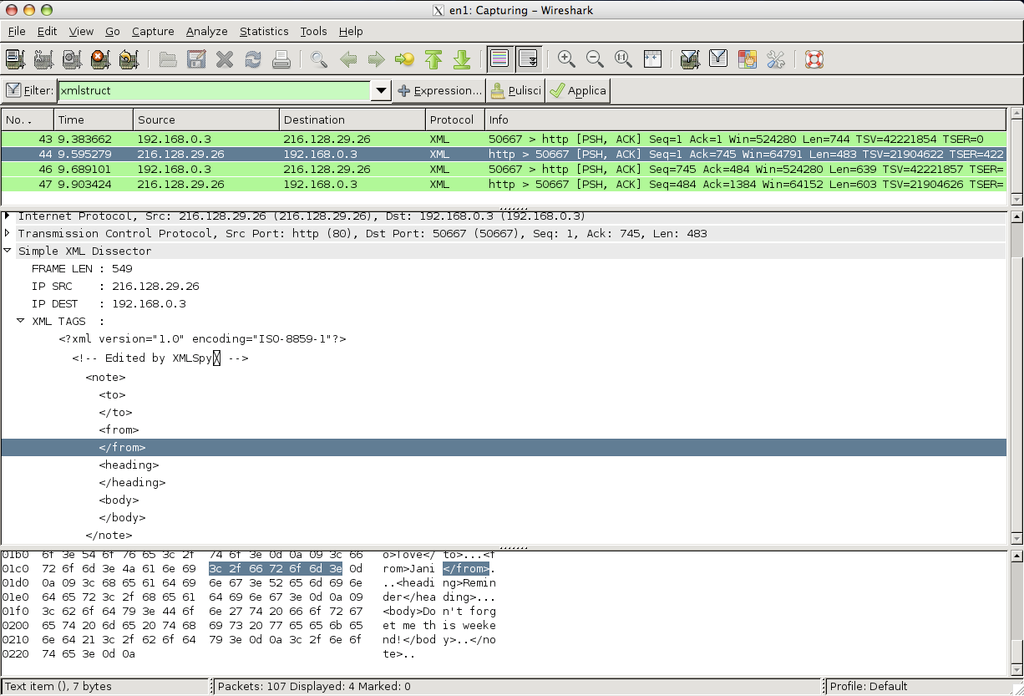Open help lifebuoy icon
The width and height of the screenshot is (1024, 696).
(814, 59)
